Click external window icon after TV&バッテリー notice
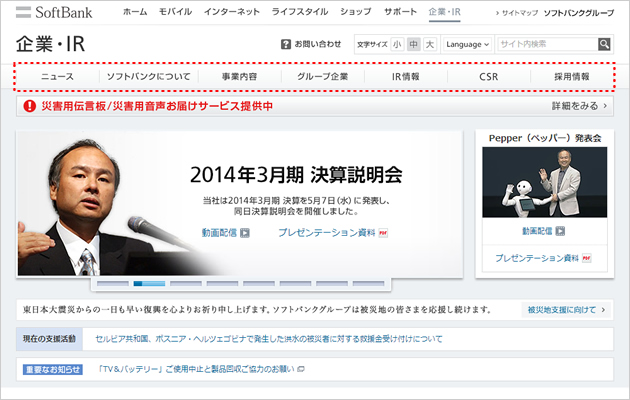This screenshot has width=630, height=400. point(301,369)
